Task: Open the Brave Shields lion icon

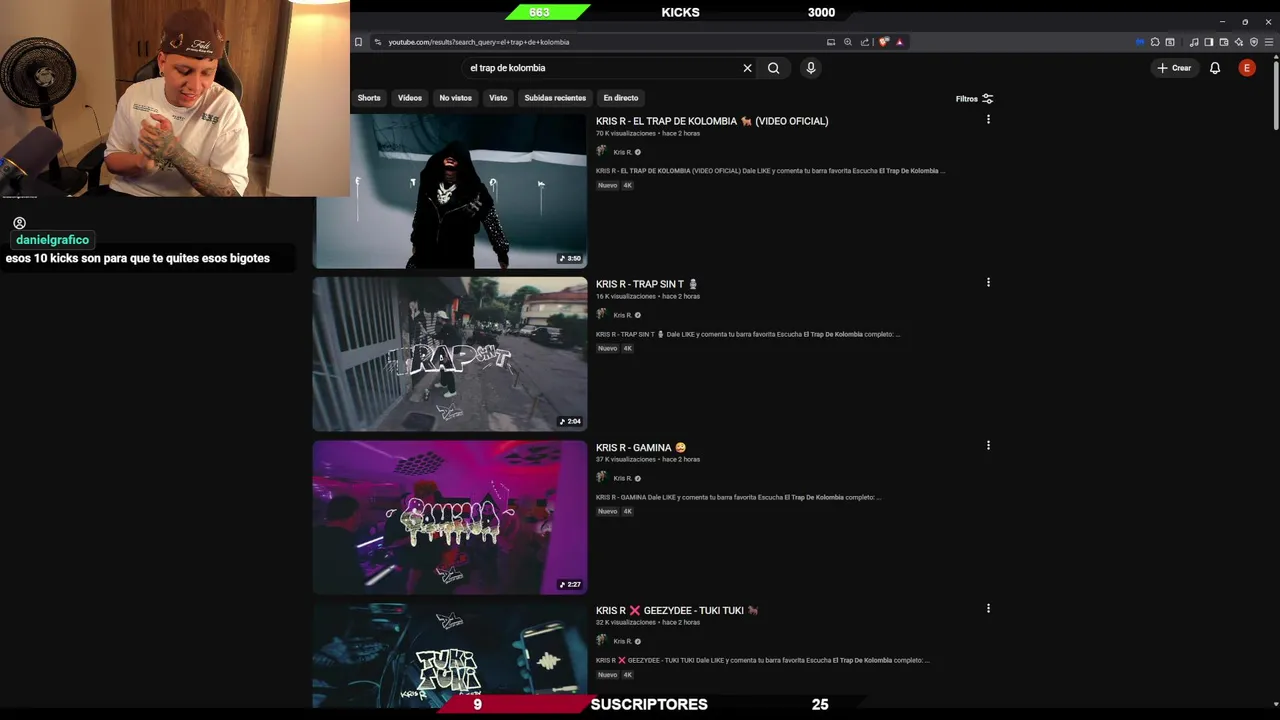Action: tap(884, 42)
